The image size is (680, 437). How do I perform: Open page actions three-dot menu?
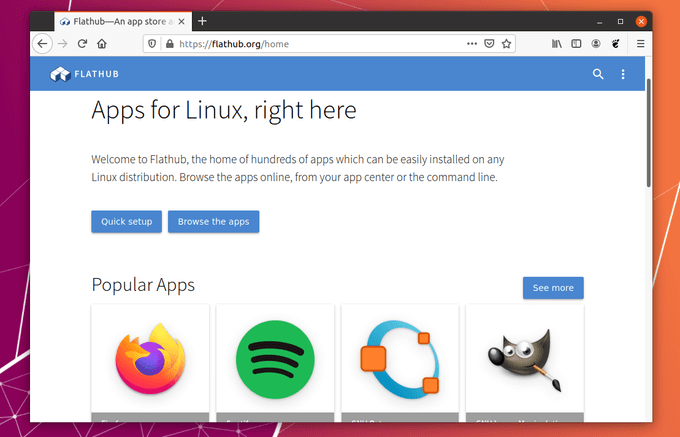pyautogui.click(x=472, y=44)
